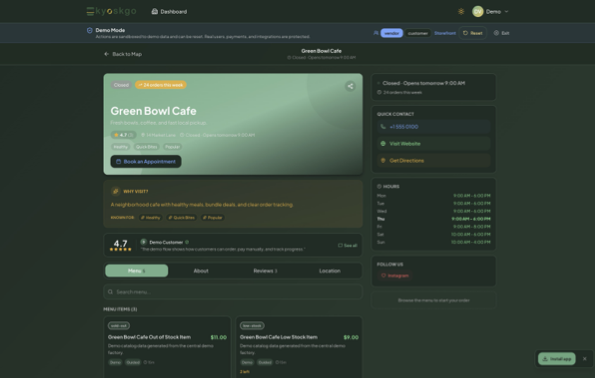
Task: Click Monday hours row
Action: pos(433,196)
